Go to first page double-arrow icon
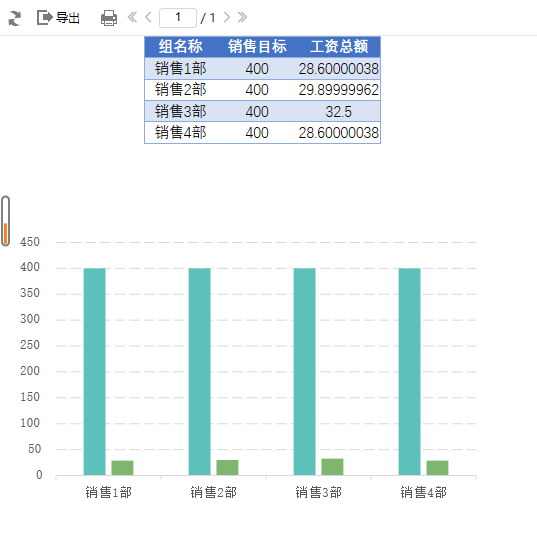The image size is (537, 536). click(x=132, y=17)
